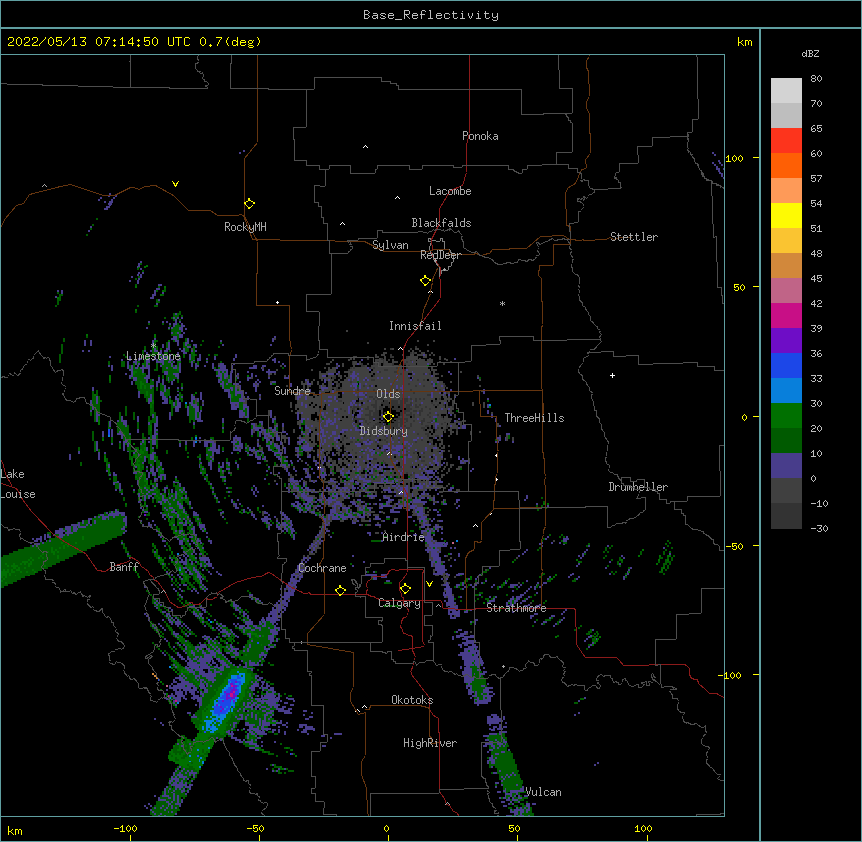Pick the light gray 70-80 dBZ swatch
This screenshot has width=862, height=842.
[x=786, y=91]
